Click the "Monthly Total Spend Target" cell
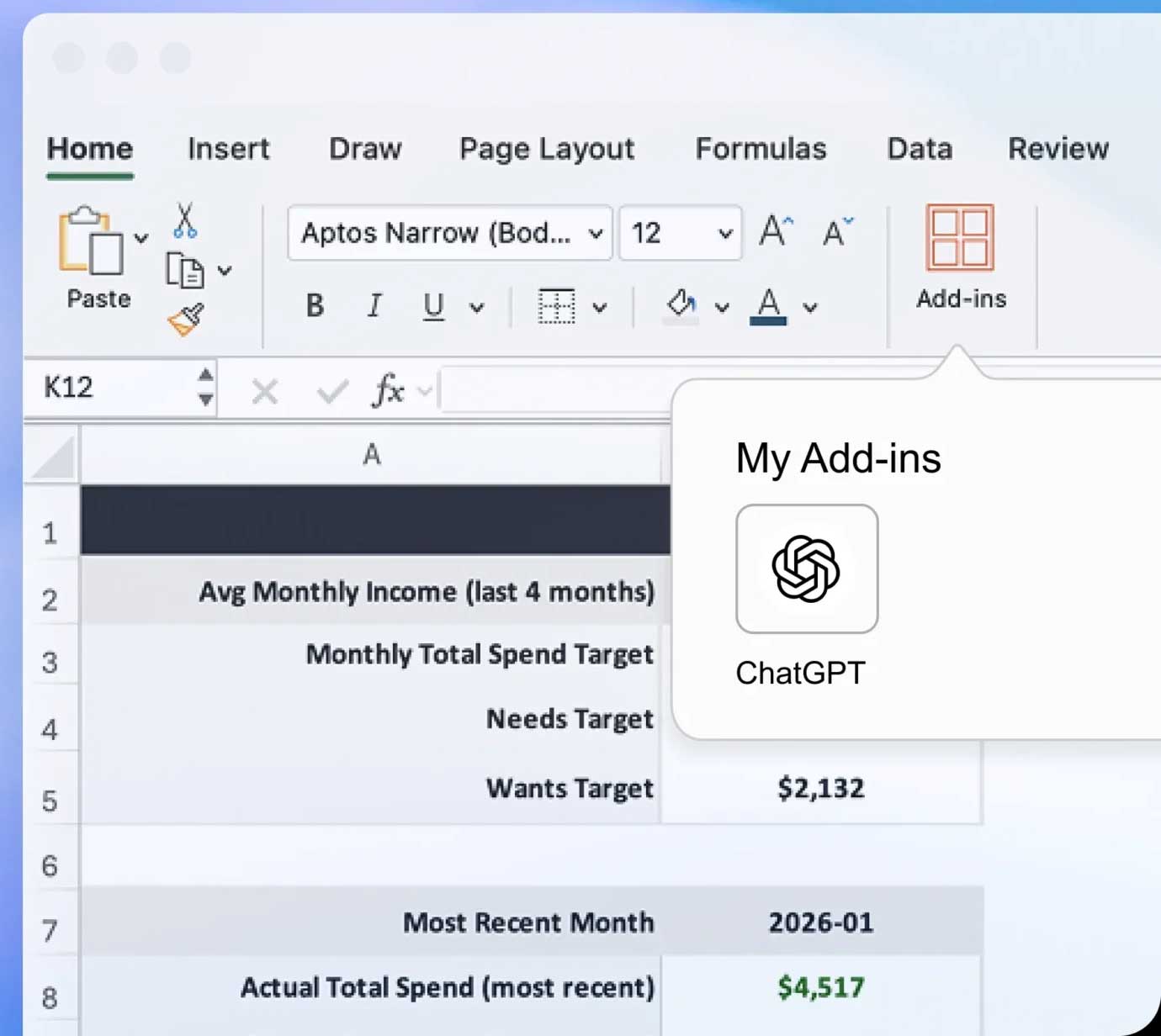This screenshot has height=1036, width=1161. pos(372,654)
